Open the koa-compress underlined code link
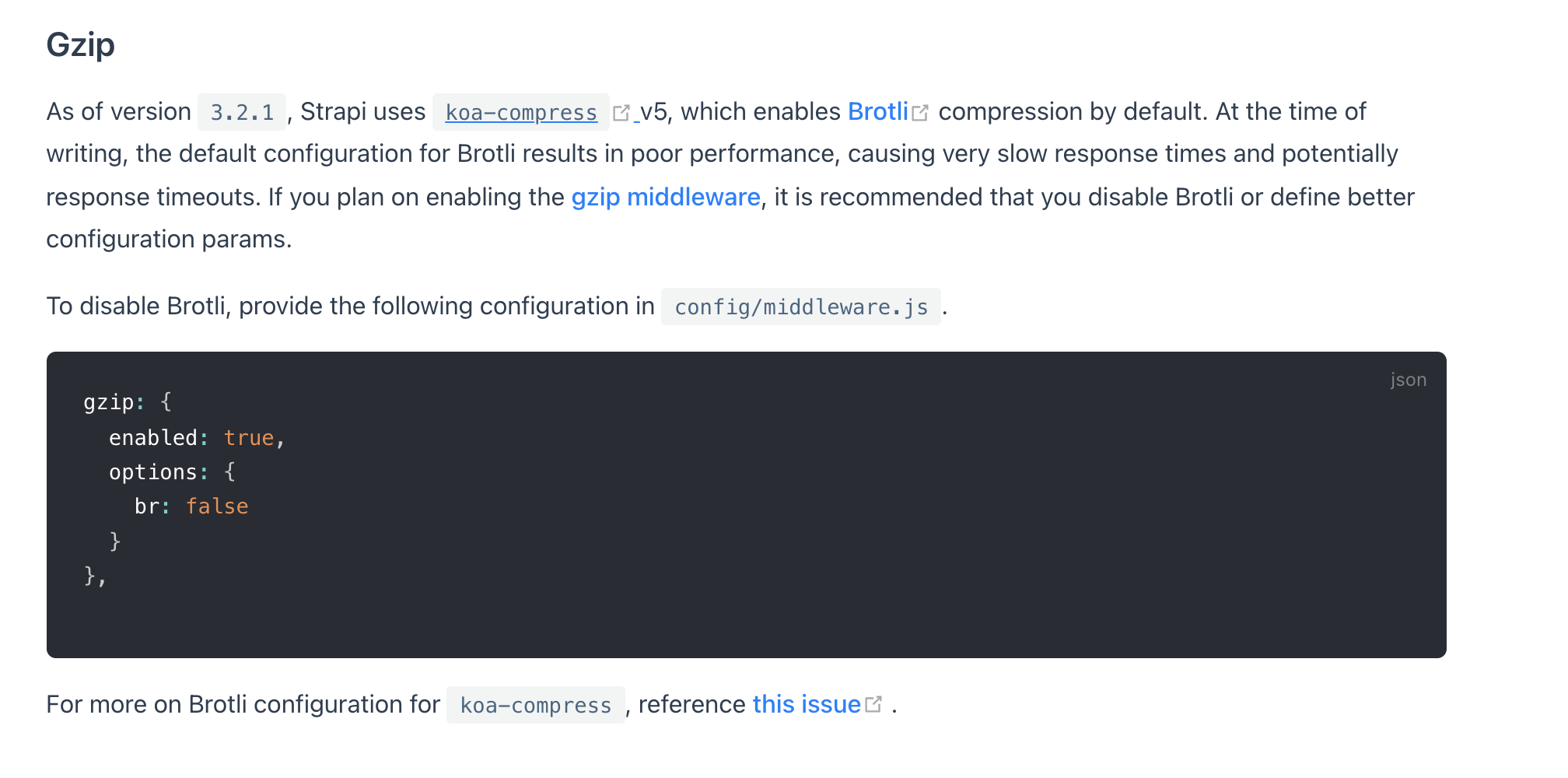This screenshot has height=778, width=1568. [x=520, y=113]
